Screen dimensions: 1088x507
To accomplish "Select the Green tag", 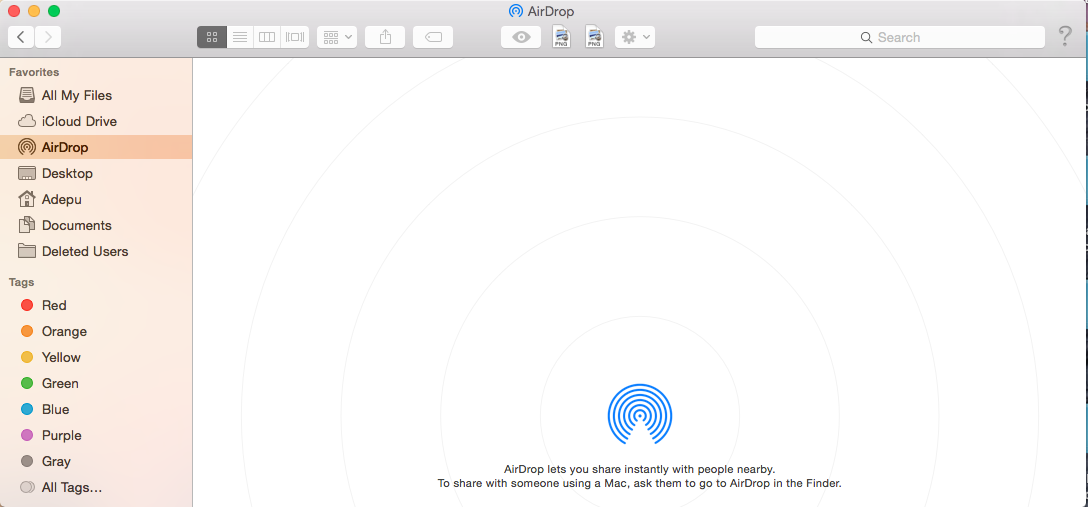I will coord(96,384).
